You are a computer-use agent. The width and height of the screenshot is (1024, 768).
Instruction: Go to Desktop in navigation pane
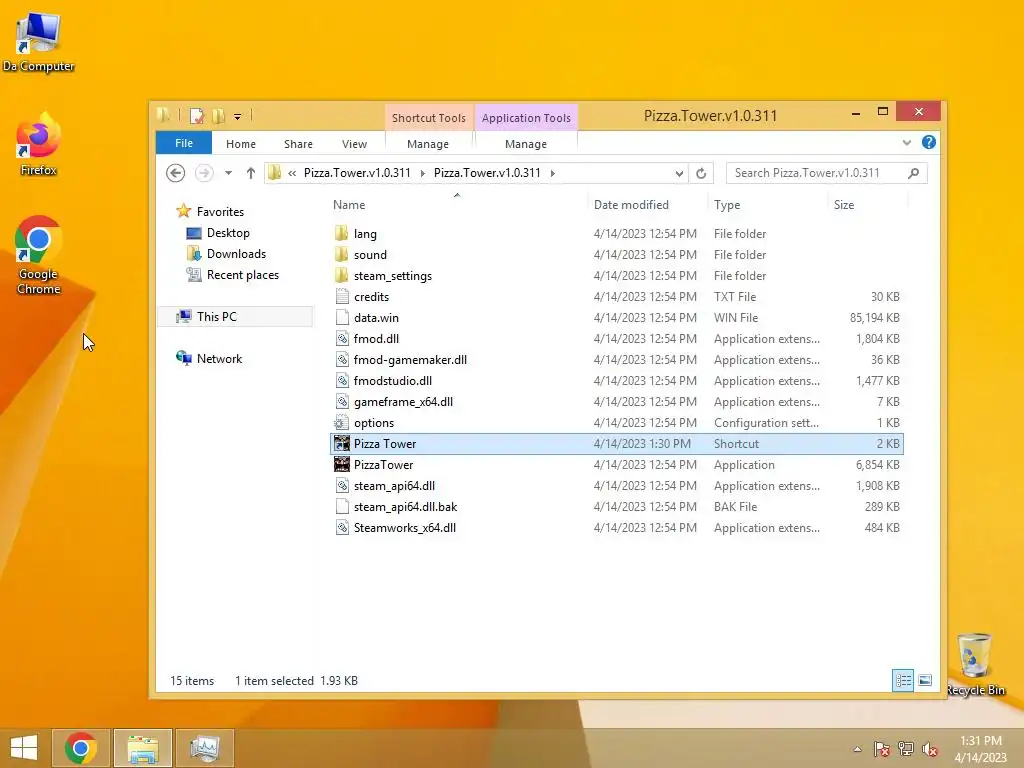pos(228,232)
